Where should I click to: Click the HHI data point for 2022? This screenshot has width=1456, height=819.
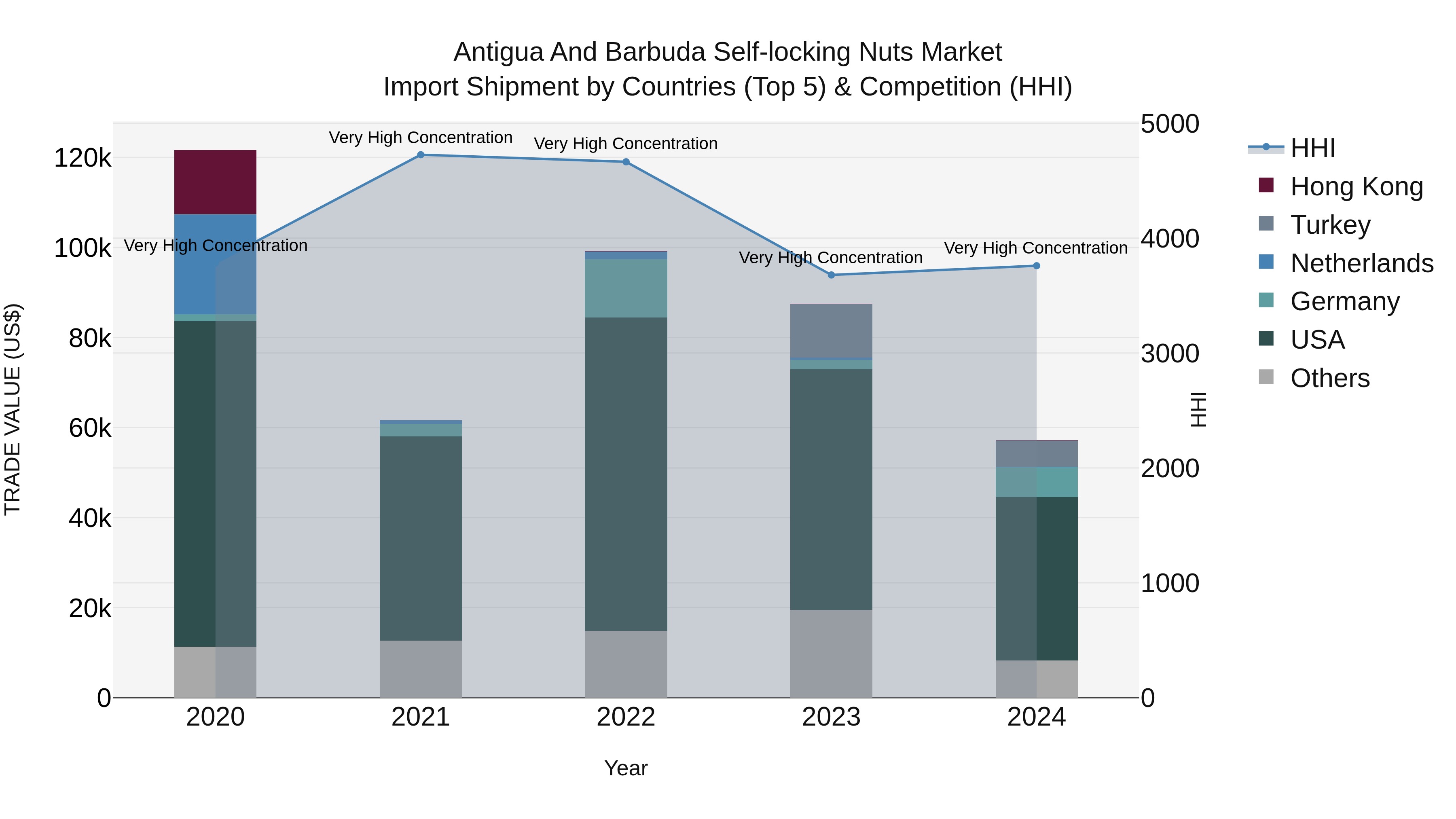point(626,162)
